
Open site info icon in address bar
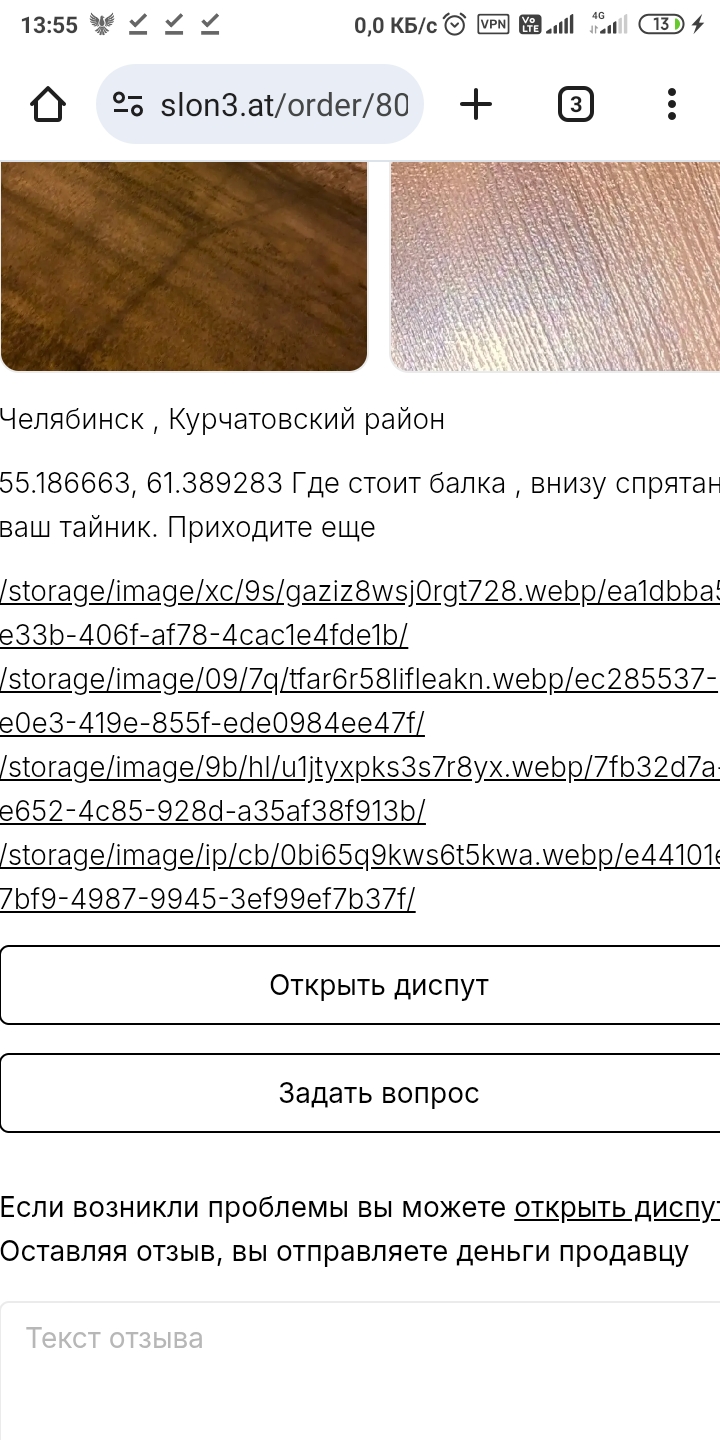coord(128,104)
